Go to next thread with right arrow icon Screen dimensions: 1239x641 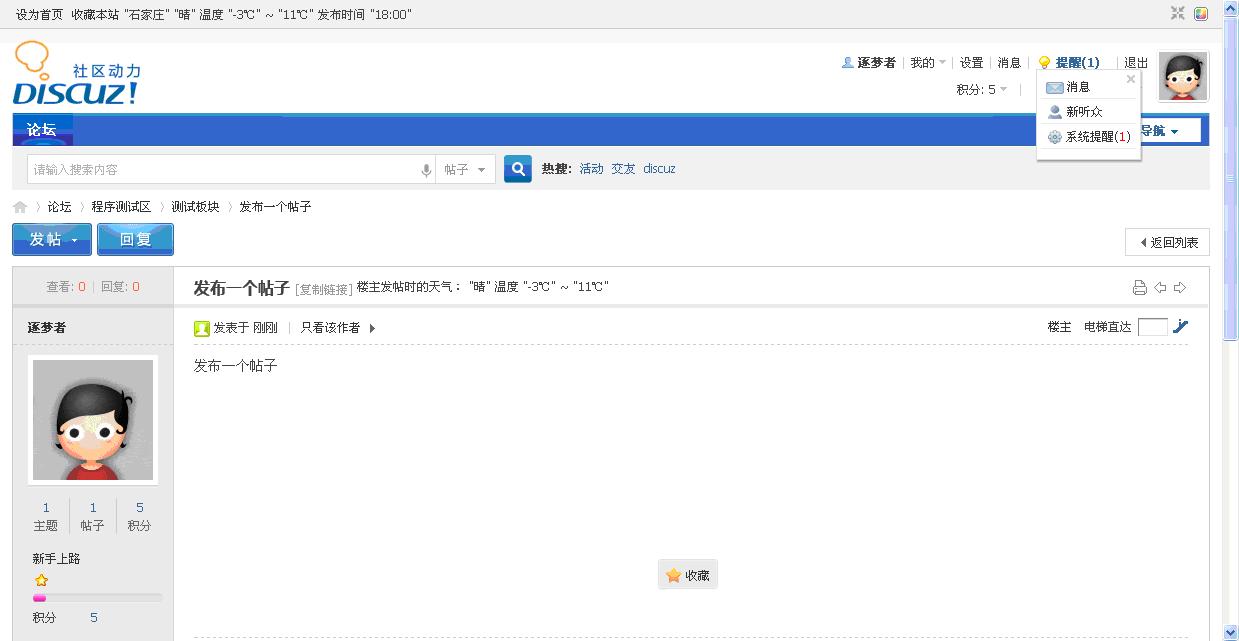[x=1180, y=288]
